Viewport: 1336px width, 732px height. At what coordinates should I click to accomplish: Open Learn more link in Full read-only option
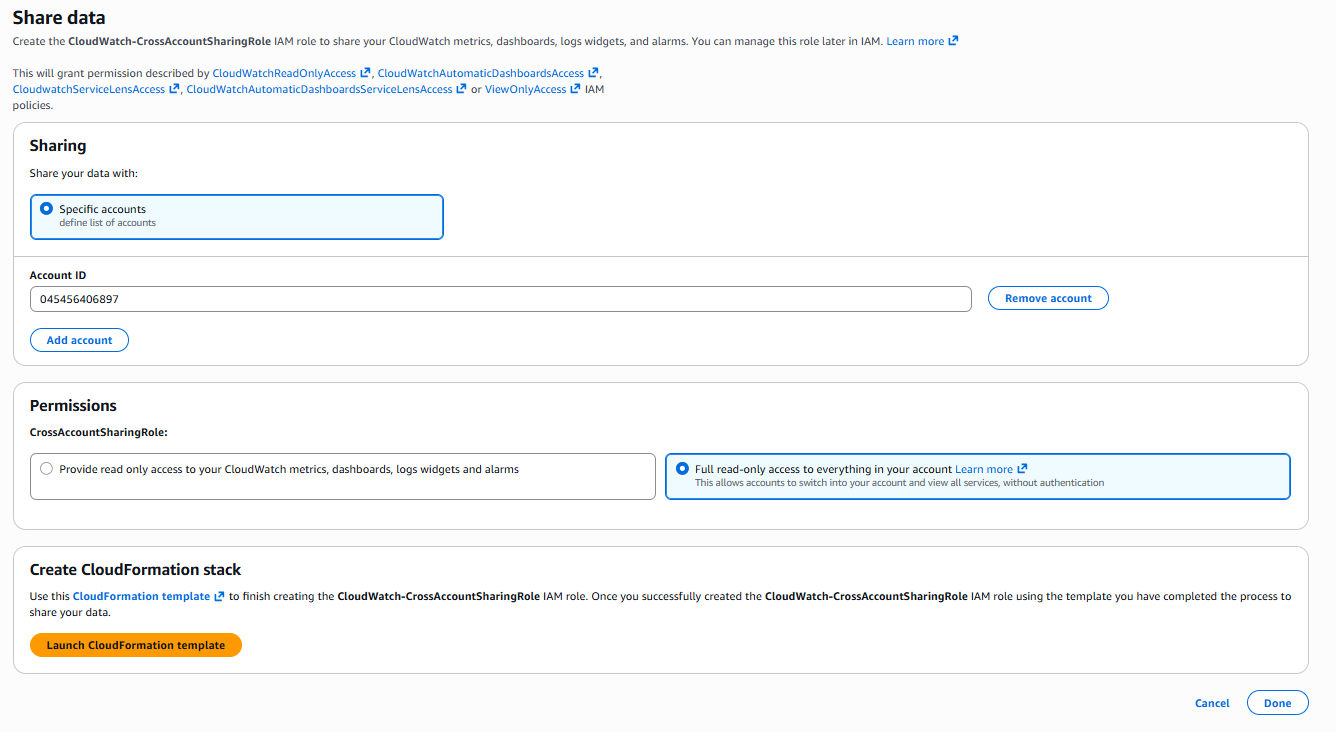(x=991, y=469)
